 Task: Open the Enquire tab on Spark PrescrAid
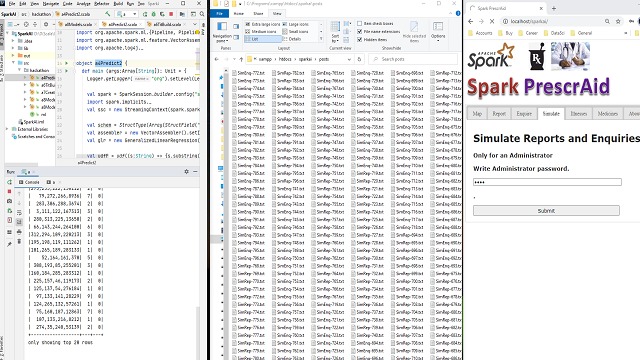[524, 114]
